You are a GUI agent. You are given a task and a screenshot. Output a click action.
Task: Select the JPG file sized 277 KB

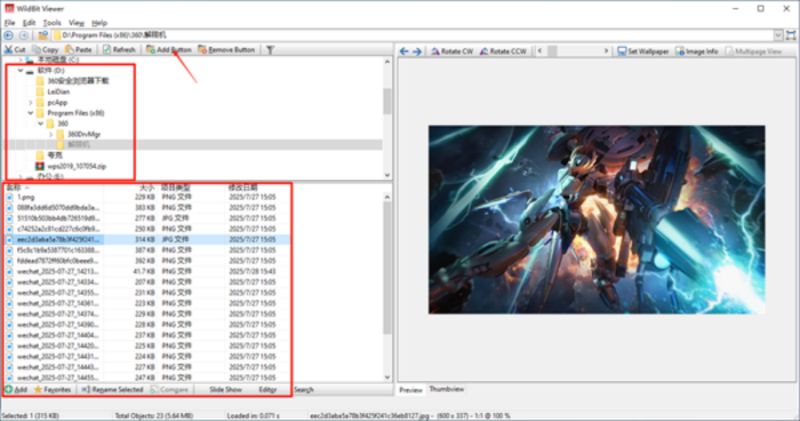[x=147, y=218]
